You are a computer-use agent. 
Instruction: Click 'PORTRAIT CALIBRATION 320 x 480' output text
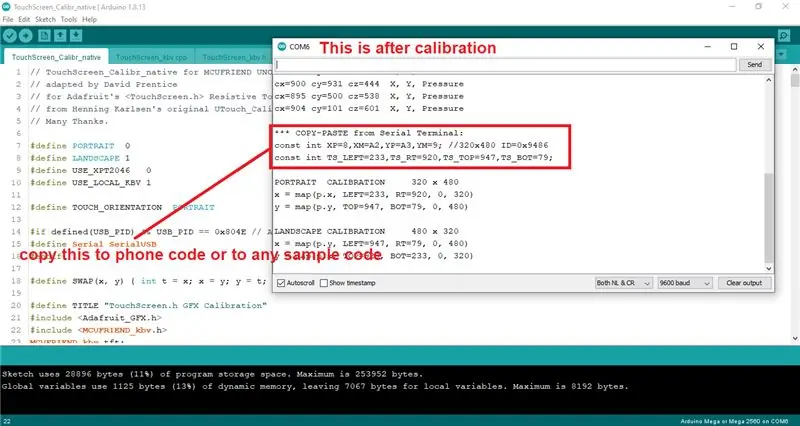[366, 182]
